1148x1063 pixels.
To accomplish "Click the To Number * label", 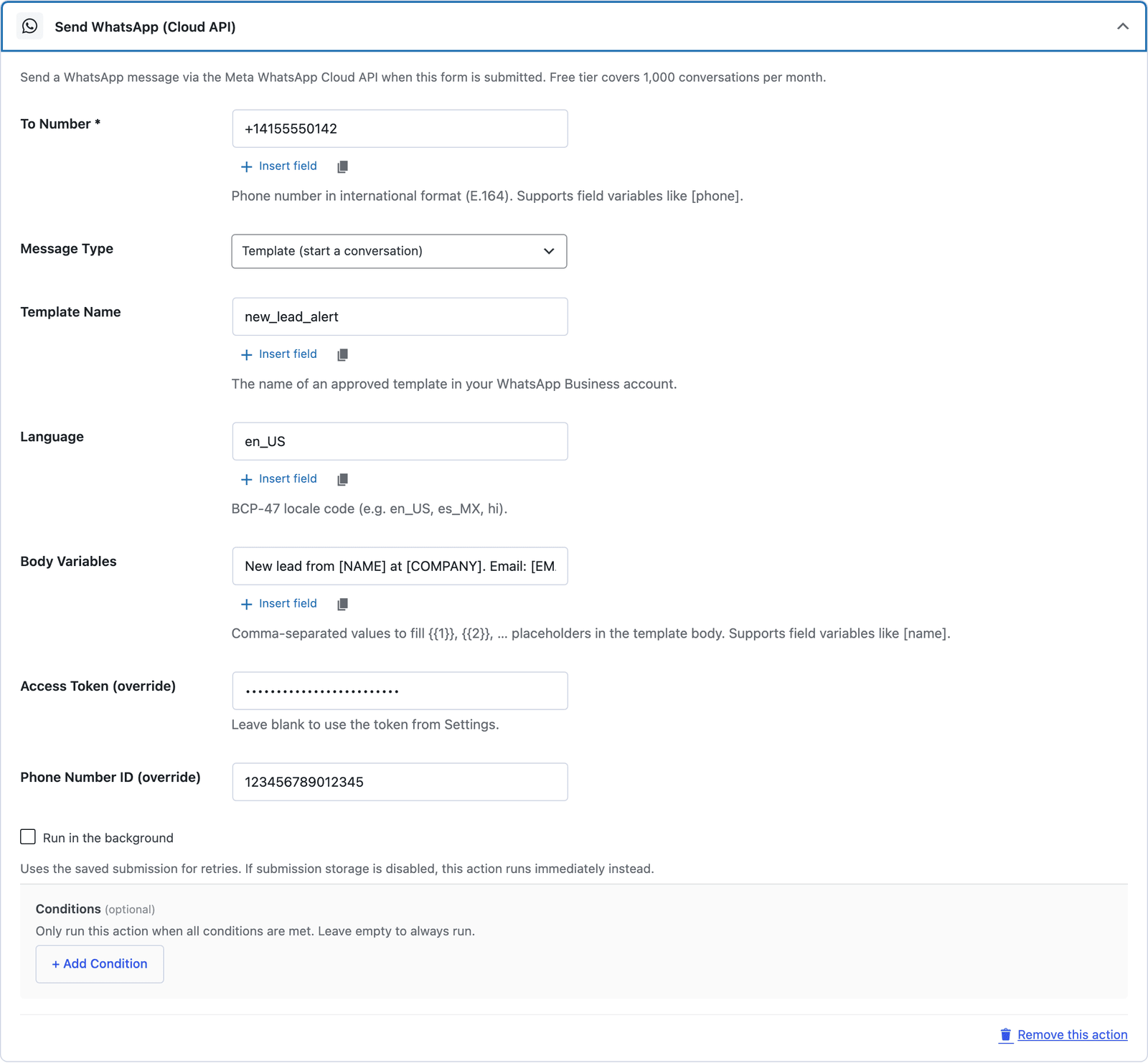I will tap(60, 124).
